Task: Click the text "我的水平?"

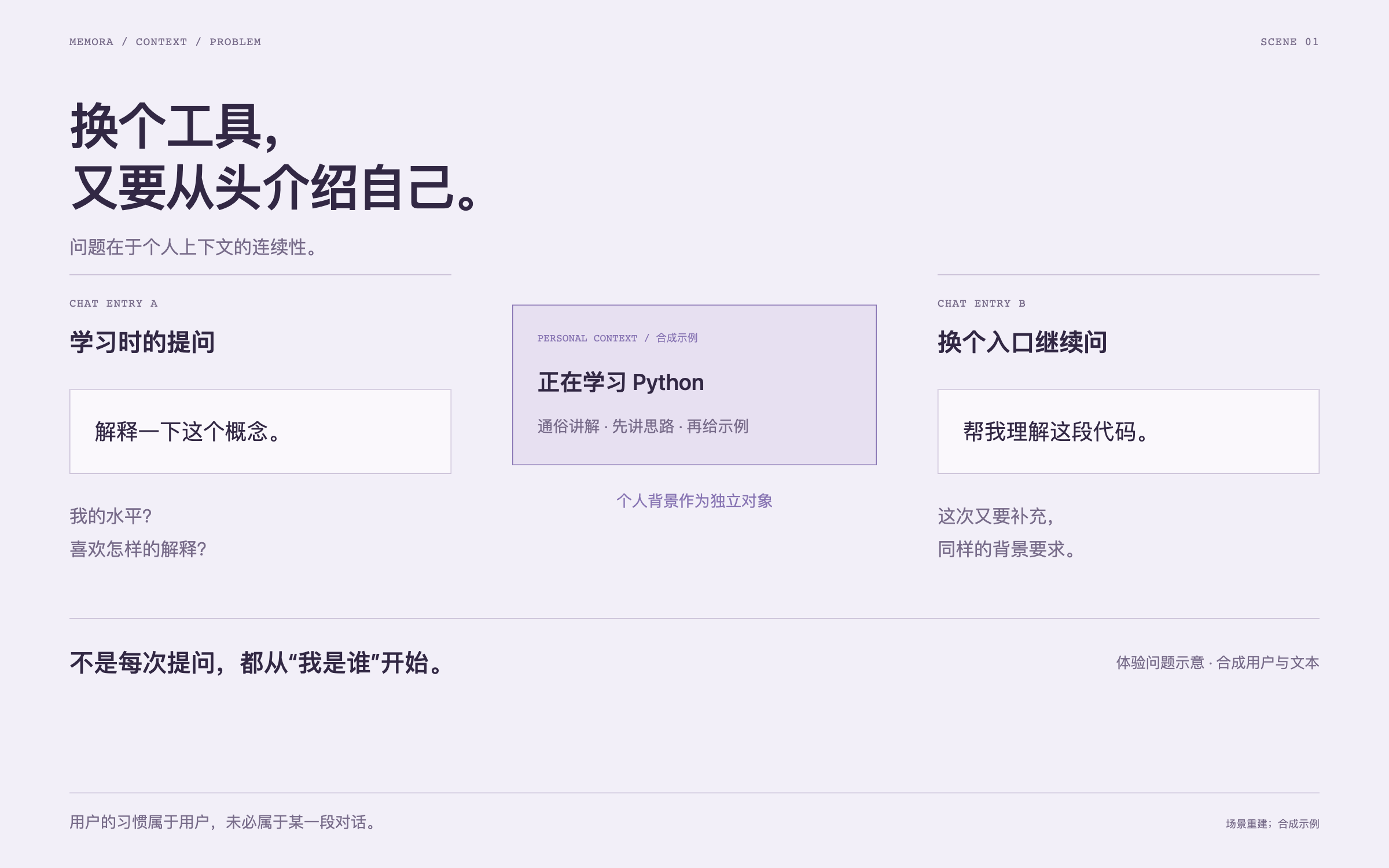Action: [x=111, y=516]
